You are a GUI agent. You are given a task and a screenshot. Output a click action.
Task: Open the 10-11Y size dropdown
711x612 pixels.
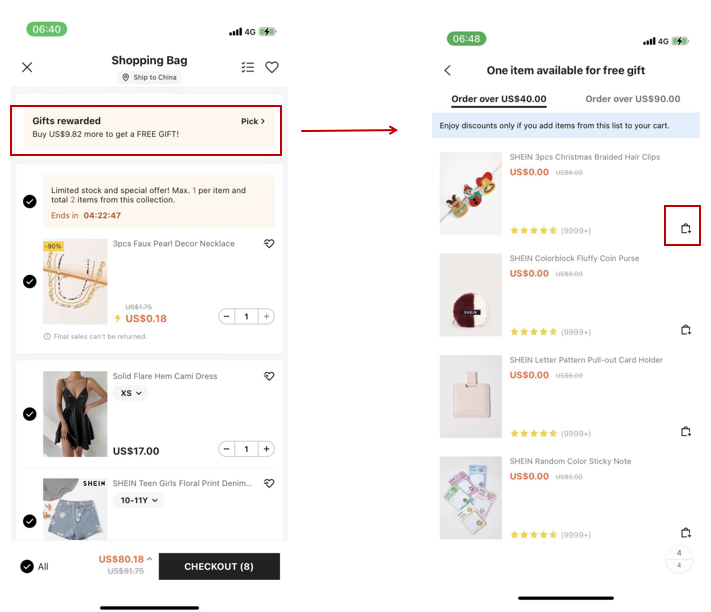coord(138,500)
